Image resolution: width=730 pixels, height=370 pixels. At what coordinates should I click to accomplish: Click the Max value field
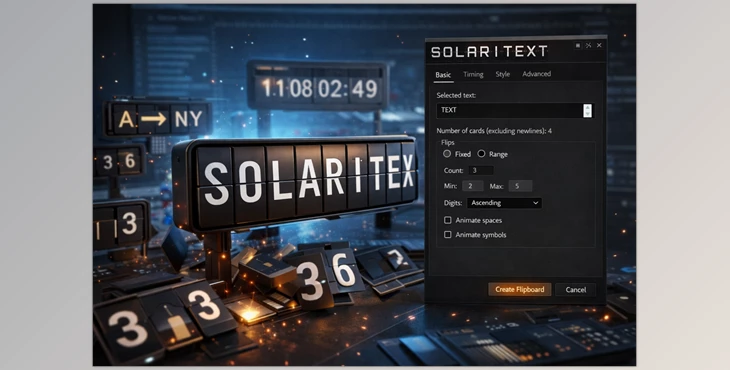coord(520,186)
